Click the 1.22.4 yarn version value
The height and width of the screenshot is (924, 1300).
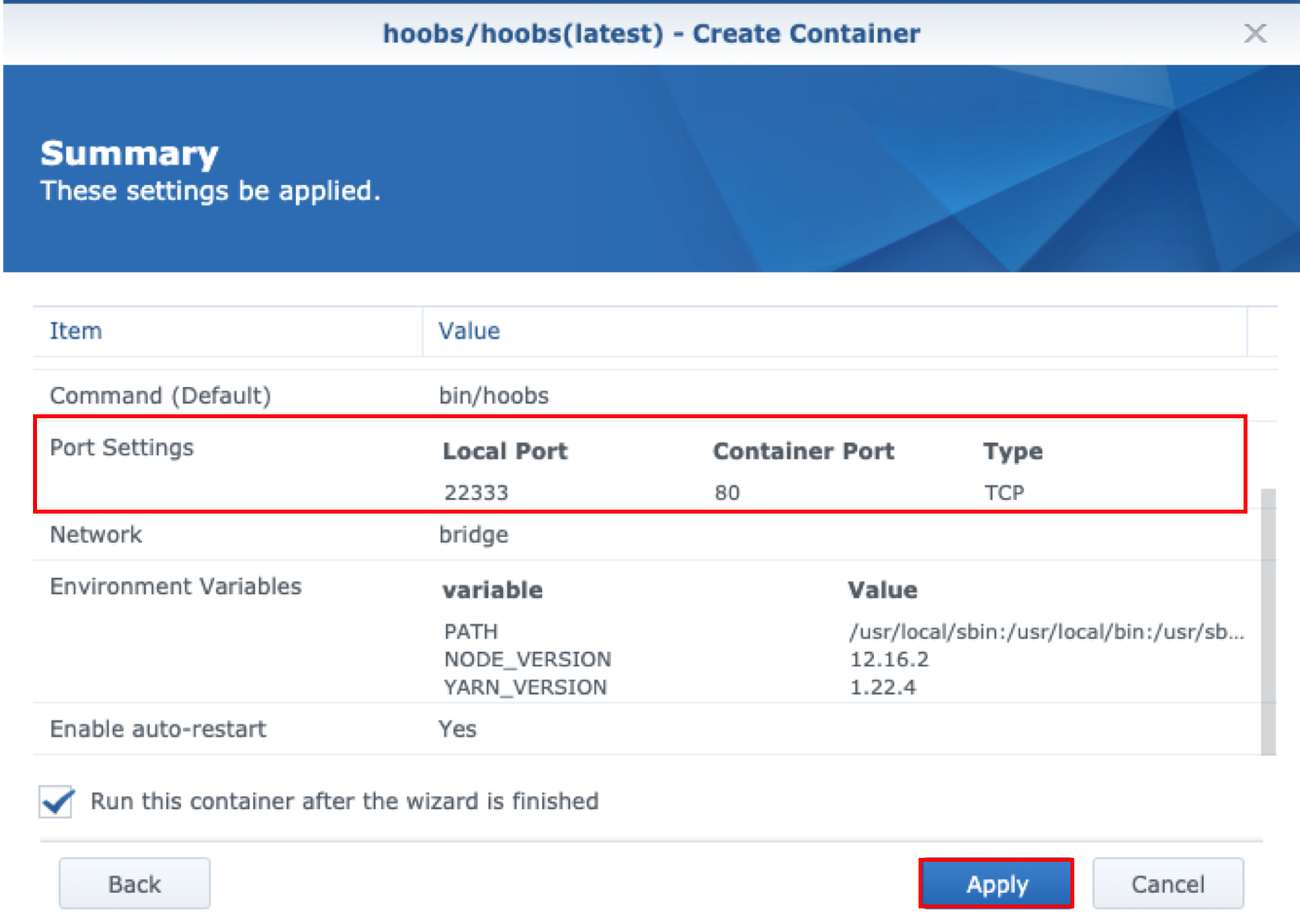tap(883, 687)
